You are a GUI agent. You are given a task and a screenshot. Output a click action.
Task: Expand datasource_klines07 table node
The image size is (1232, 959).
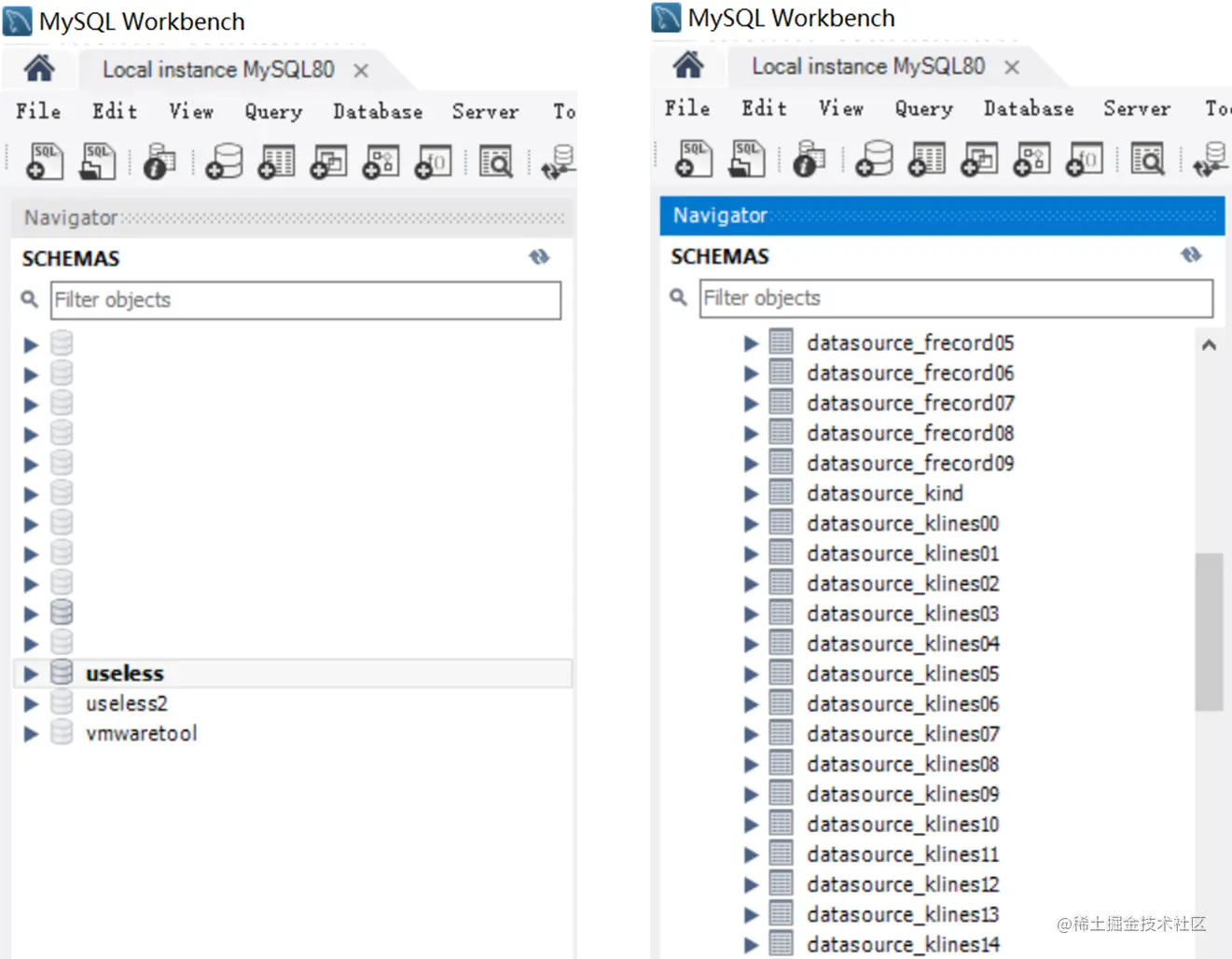click(751, 734)
